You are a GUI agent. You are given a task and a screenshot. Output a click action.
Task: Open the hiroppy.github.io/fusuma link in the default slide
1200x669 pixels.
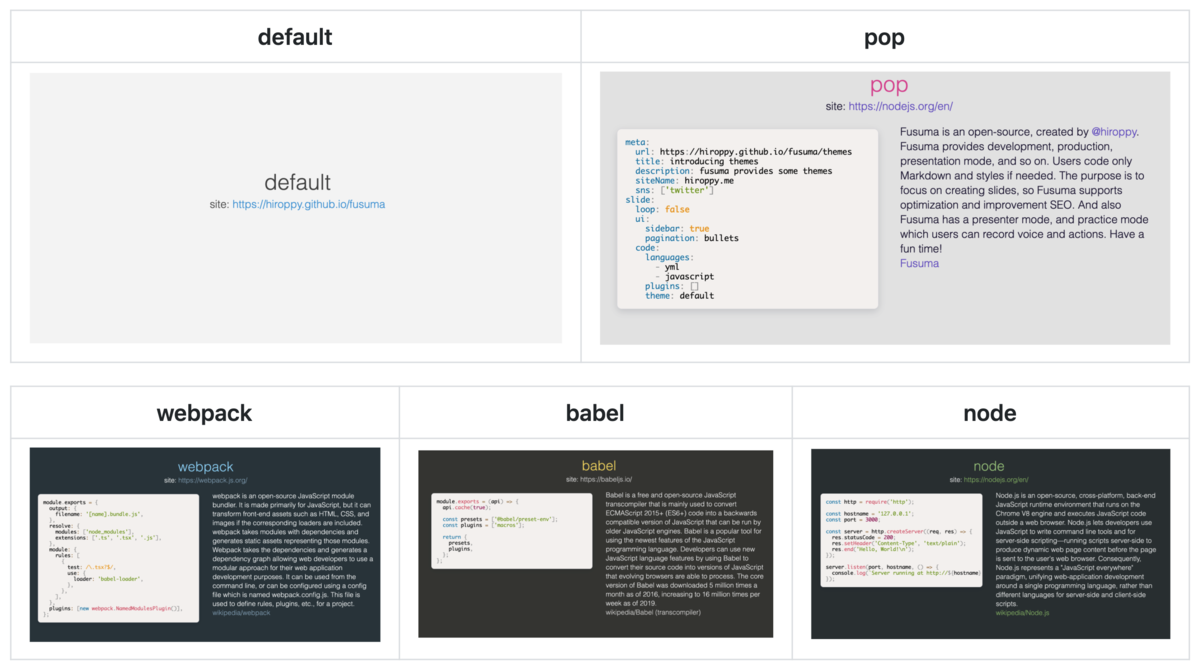pos(308,204)
